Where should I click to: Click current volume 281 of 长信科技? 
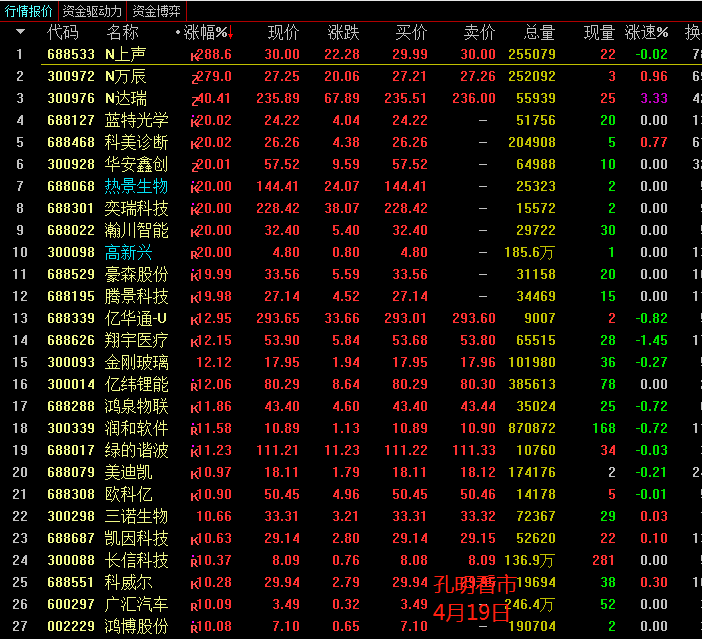pos(604,560)
